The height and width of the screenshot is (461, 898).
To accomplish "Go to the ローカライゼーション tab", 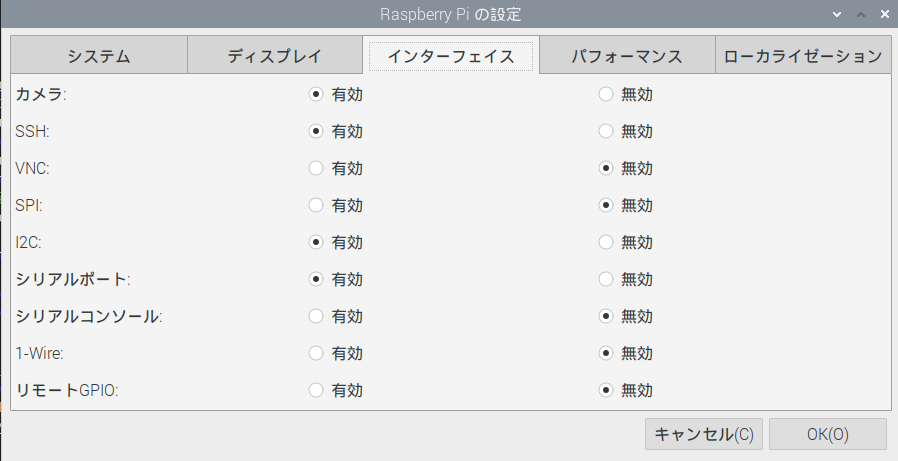I will [803, 56].
